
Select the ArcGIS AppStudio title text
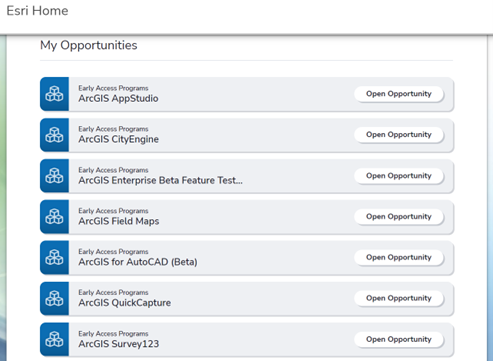pyautogui.click(x=118, y=99)
